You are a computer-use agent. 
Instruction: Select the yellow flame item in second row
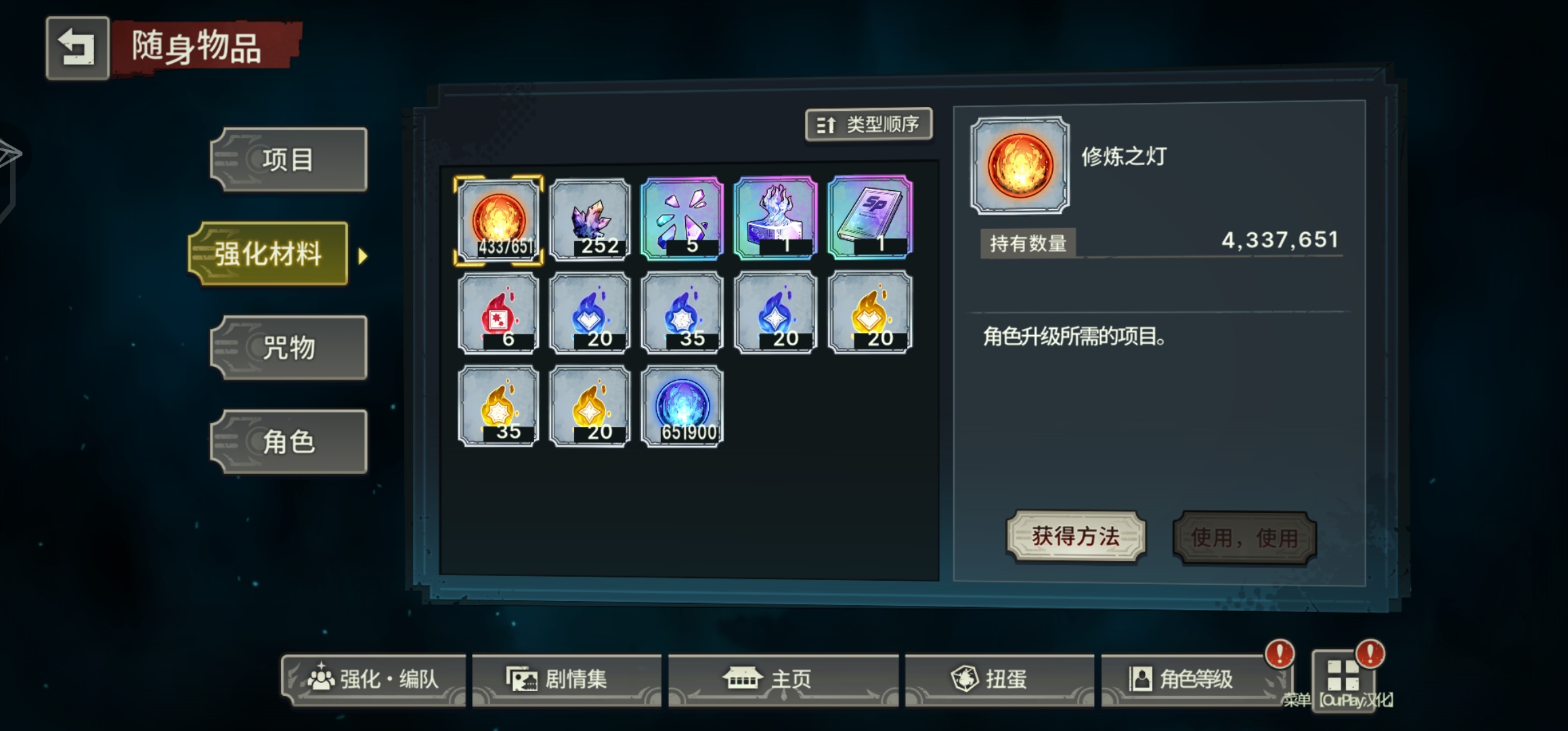pos(870,312)
